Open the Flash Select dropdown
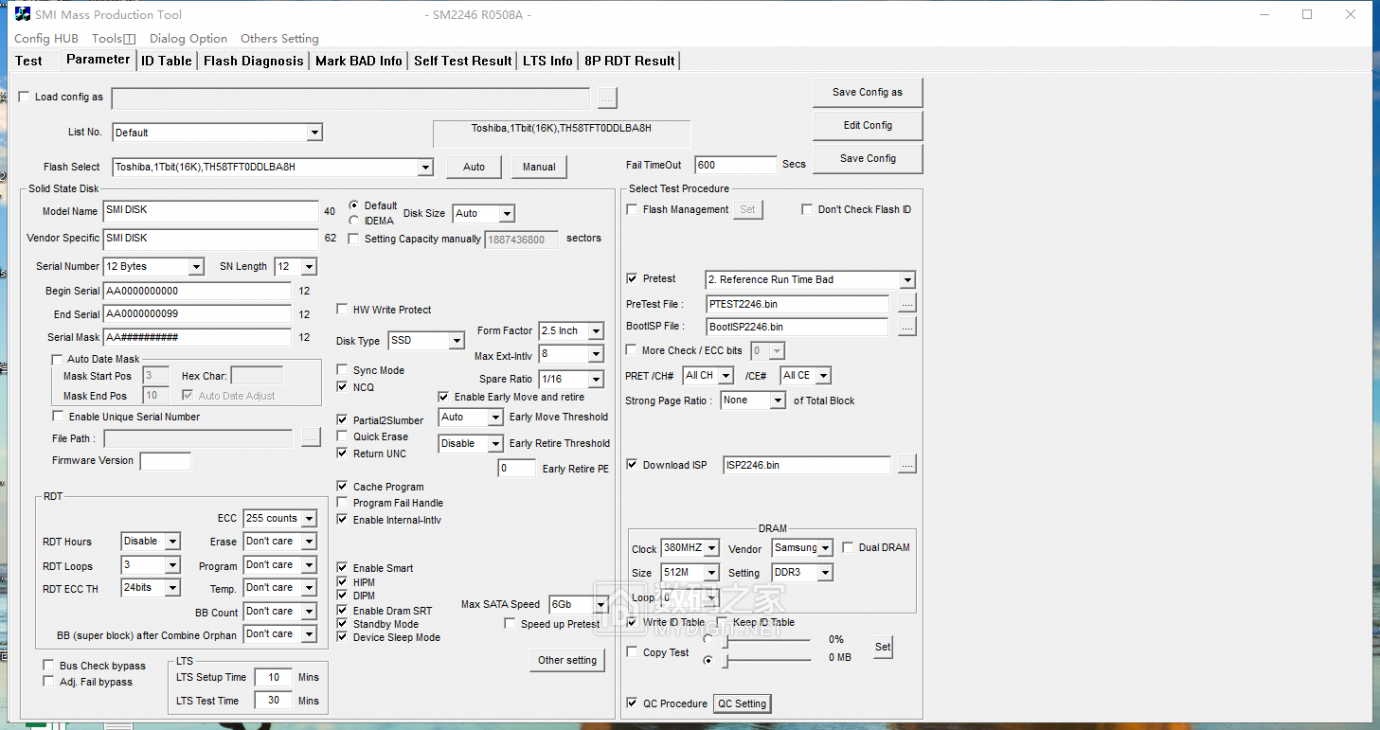This screenshot has width=1380, height=730. [425, 167]
